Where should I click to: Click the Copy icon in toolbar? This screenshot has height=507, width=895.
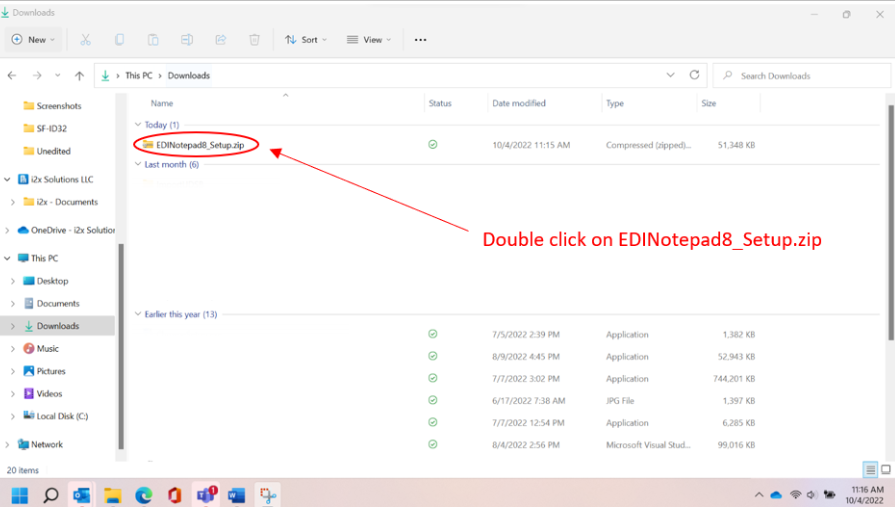click(x=119, y=39)
